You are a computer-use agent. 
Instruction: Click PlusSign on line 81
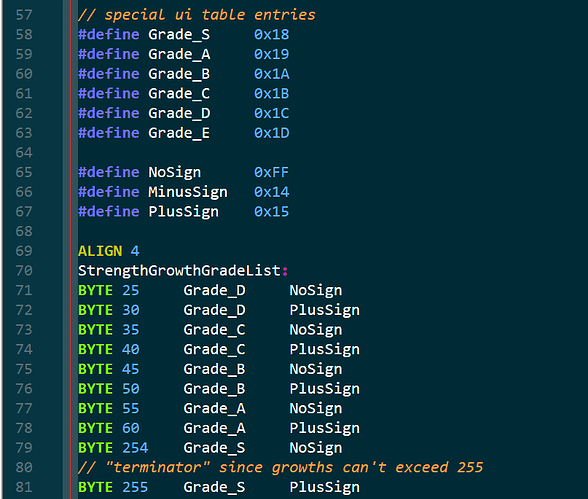click(x=324, y=487)
